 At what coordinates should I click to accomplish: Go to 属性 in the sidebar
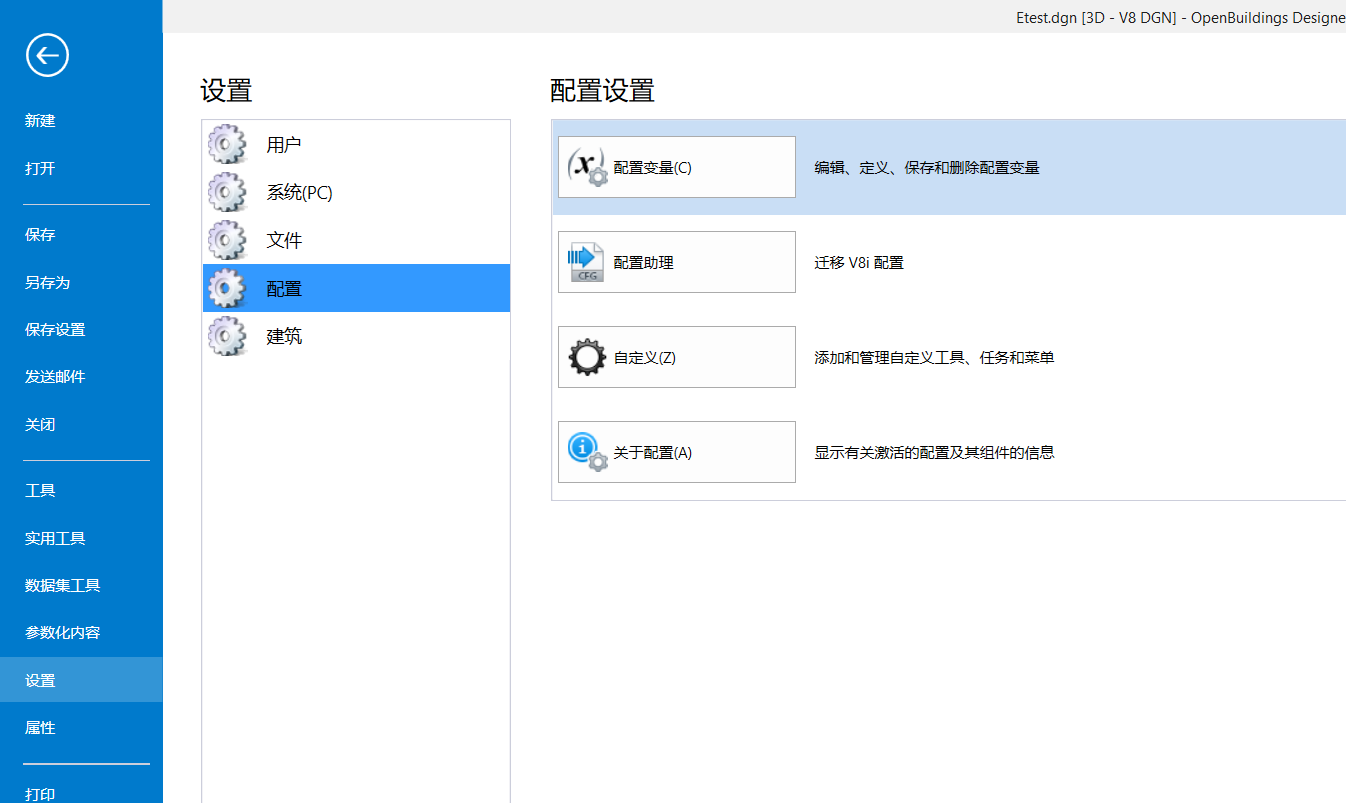[x=40, y=728]
